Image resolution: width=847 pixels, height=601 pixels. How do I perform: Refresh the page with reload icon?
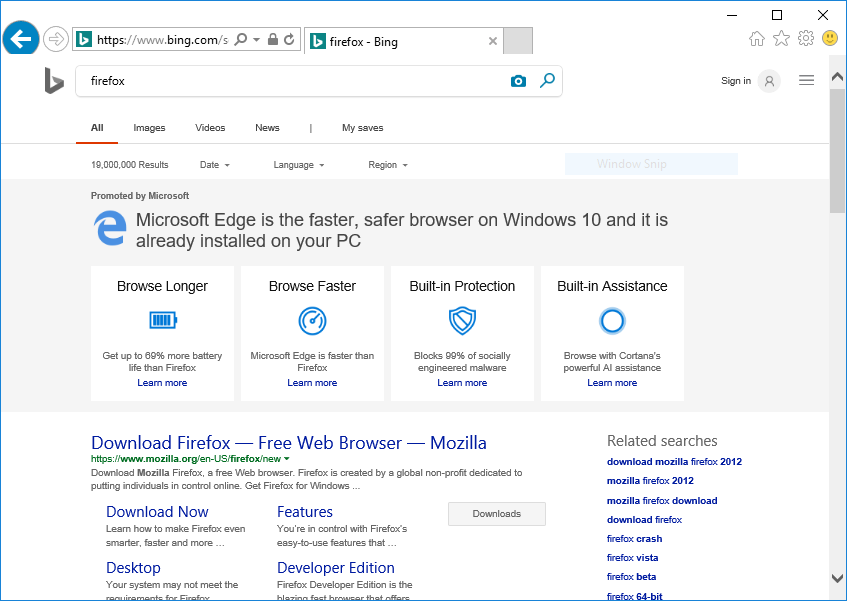click(289, 39)
